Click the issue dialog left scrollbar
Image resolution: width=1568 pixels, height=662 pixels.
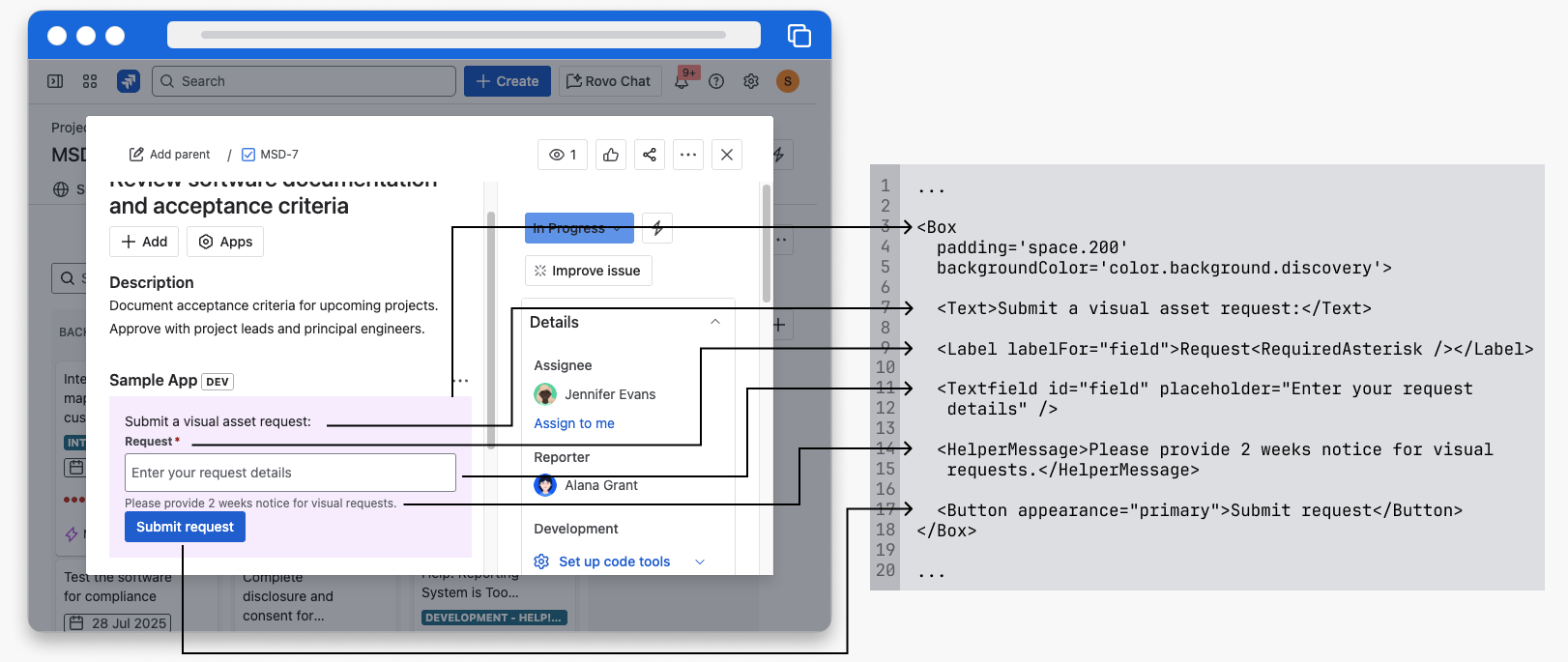coord(491,330)
